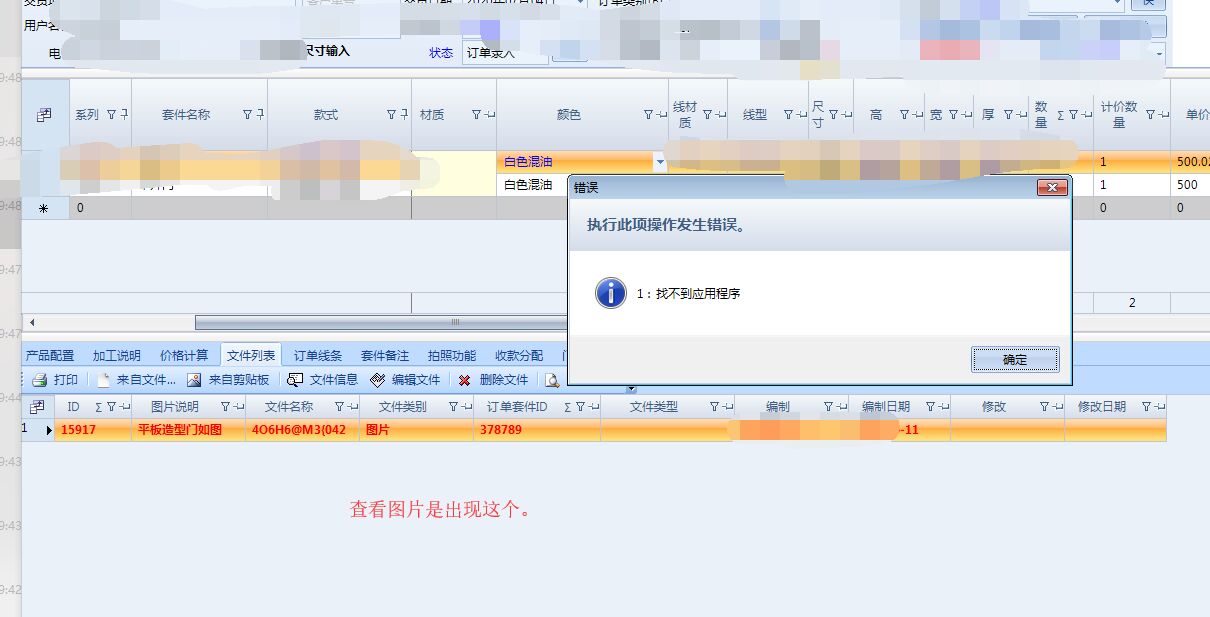Screen dimensions: 1210x617
Task: Expand the 白色混油 color dropdown
Action: pyautogui.click(x=659, y=162)
